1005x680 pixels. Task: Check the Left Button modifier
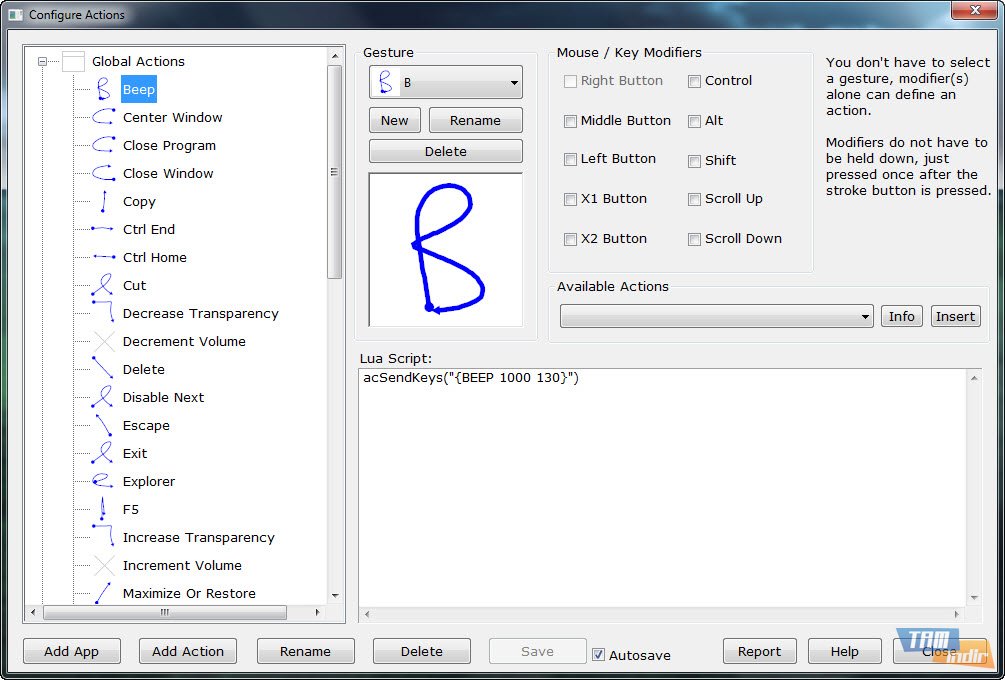pos(570,160)
